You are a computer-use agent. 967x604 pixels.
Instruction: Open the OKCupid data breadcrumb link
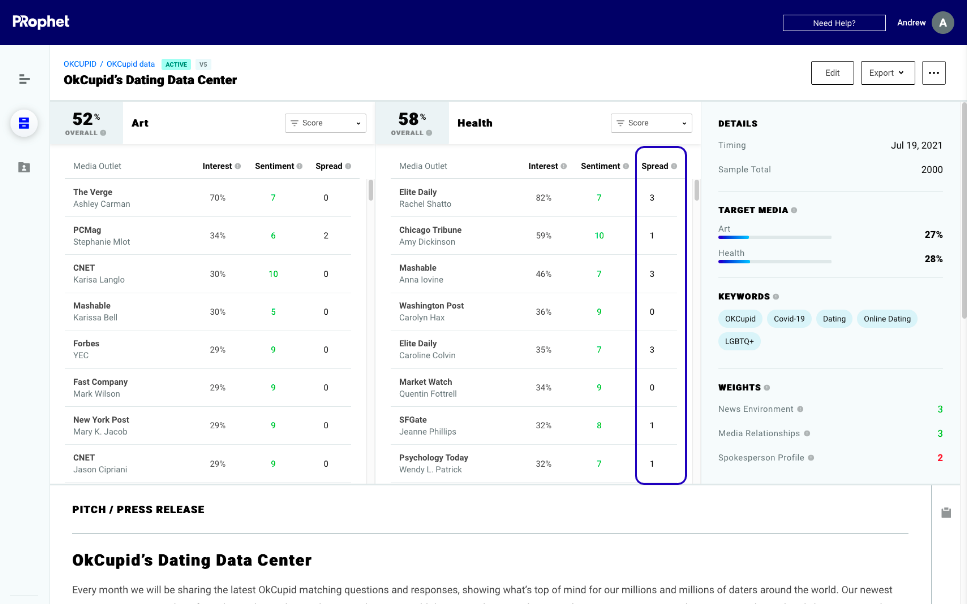(131, 64)
